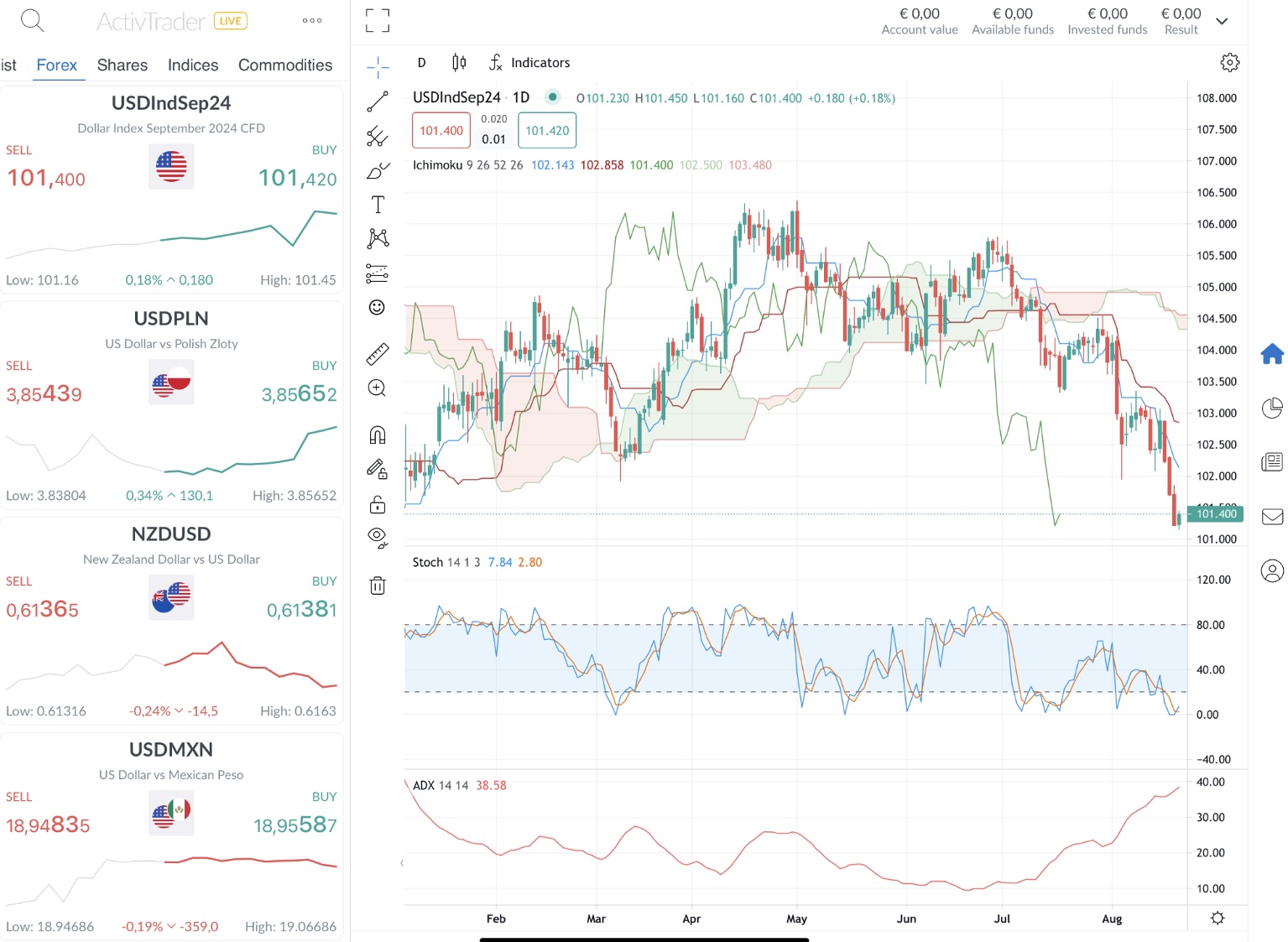Open the D timeframe dropdown
Viewport: 1288px width, 942px height.
[x=420, y=62]
